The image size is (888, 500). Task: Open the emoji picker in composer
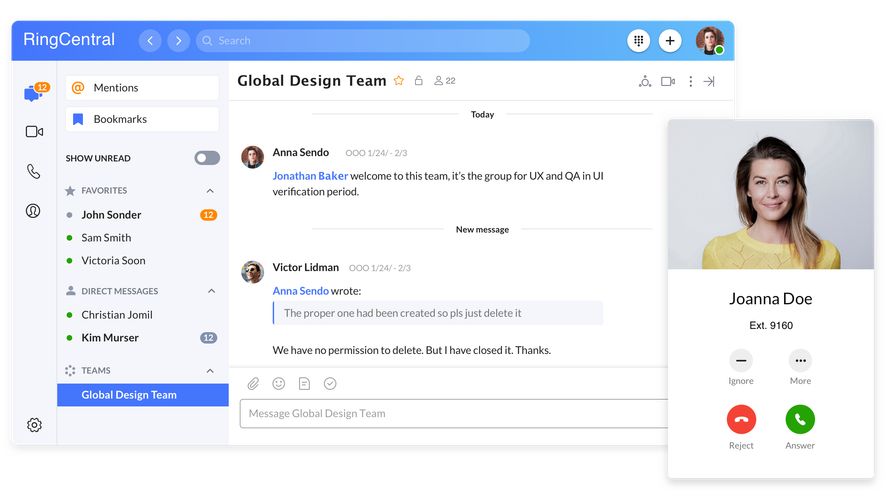pyautogui.click(x=279, y=383)
